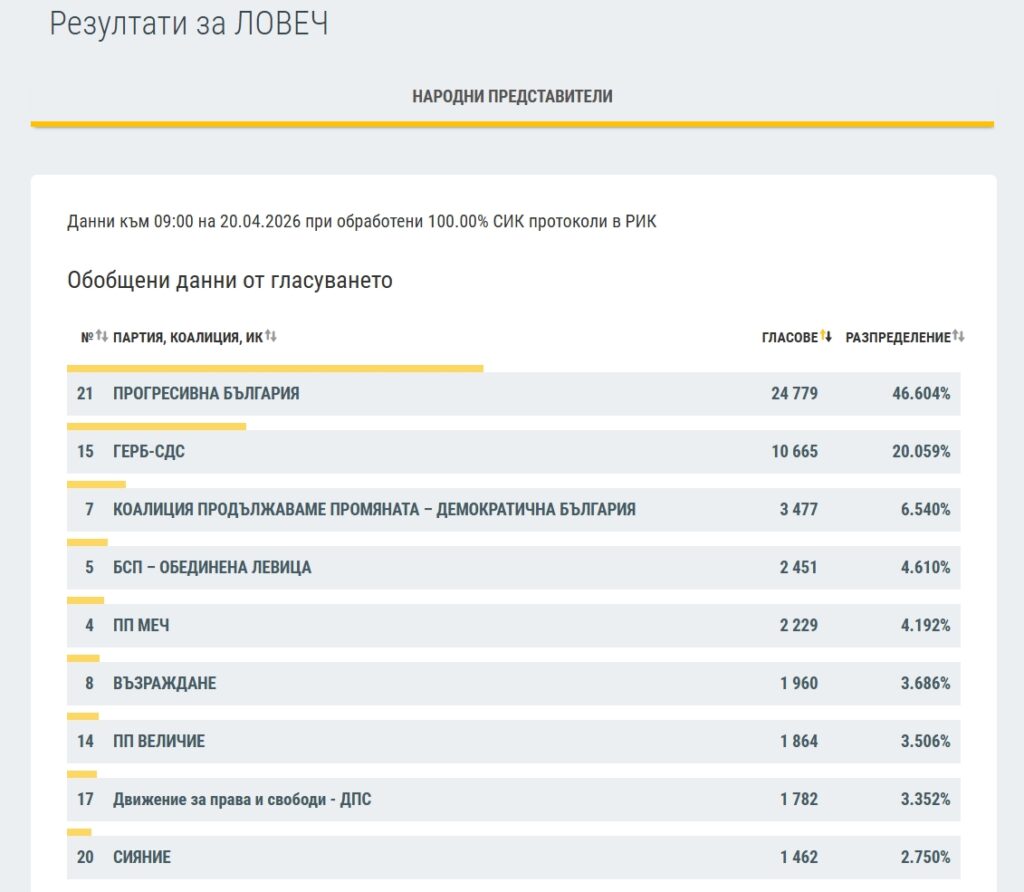This screenshot has height=892, width=1024.
Task: Click sort arrows beside ПАРТИЯ, КОАЛИЦИЯ, ИК
Action: click(x=271, y=337)
